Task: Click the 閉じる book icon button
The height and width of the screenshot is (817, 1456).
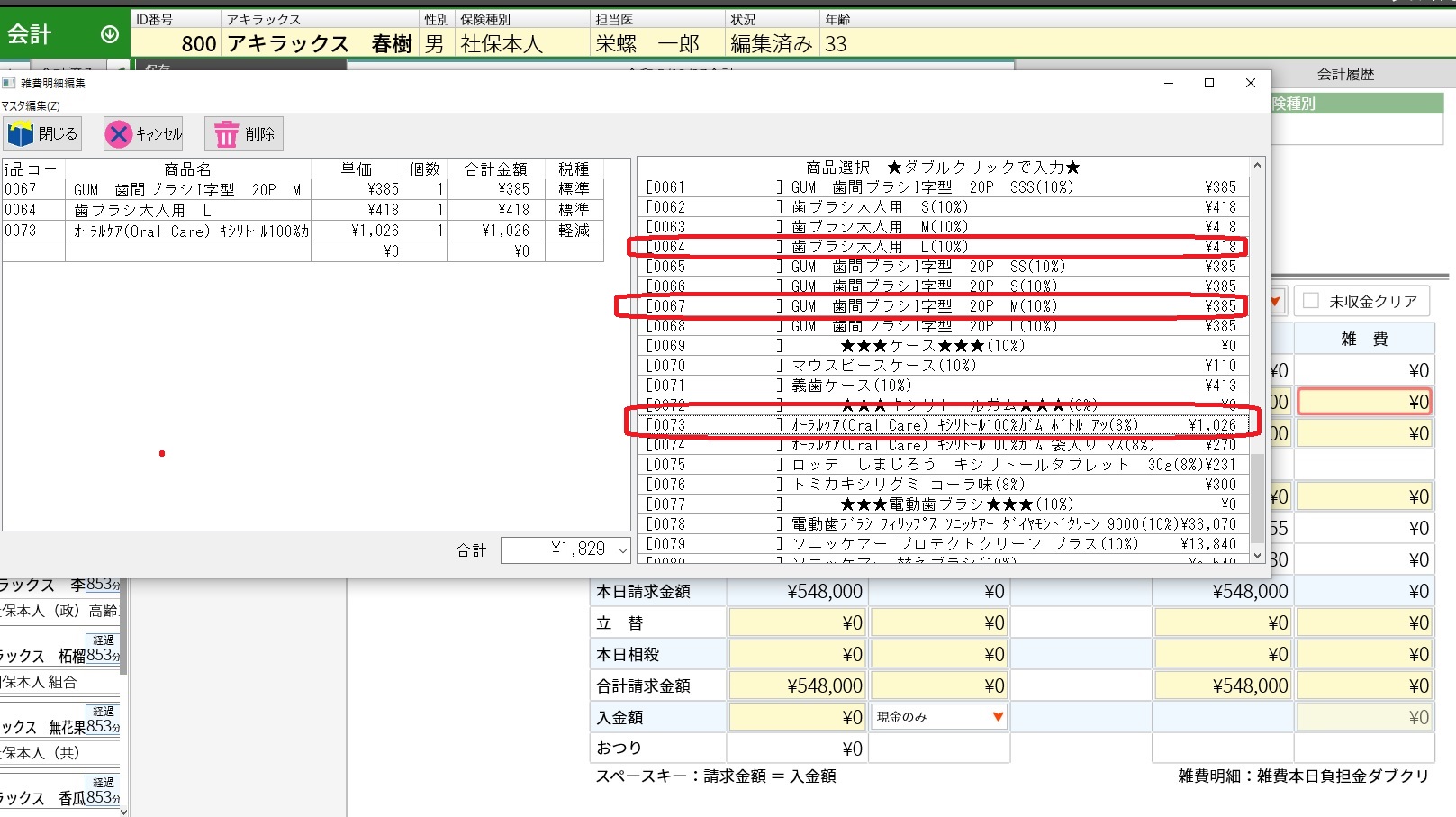Action: pyautogui.click(x=21, y=134)
